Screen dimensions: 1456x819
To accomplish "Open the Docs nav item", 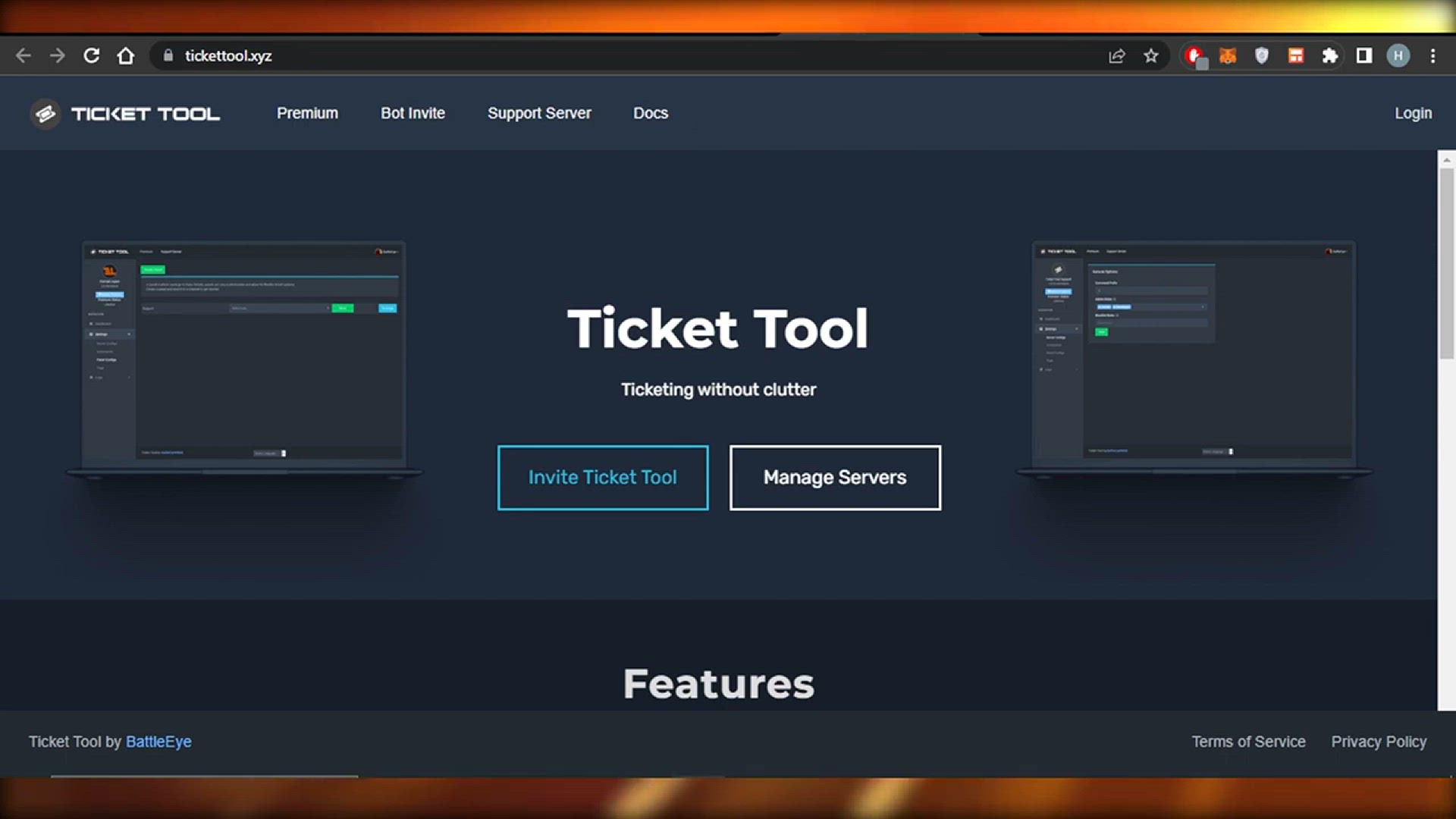I will 651,113.
